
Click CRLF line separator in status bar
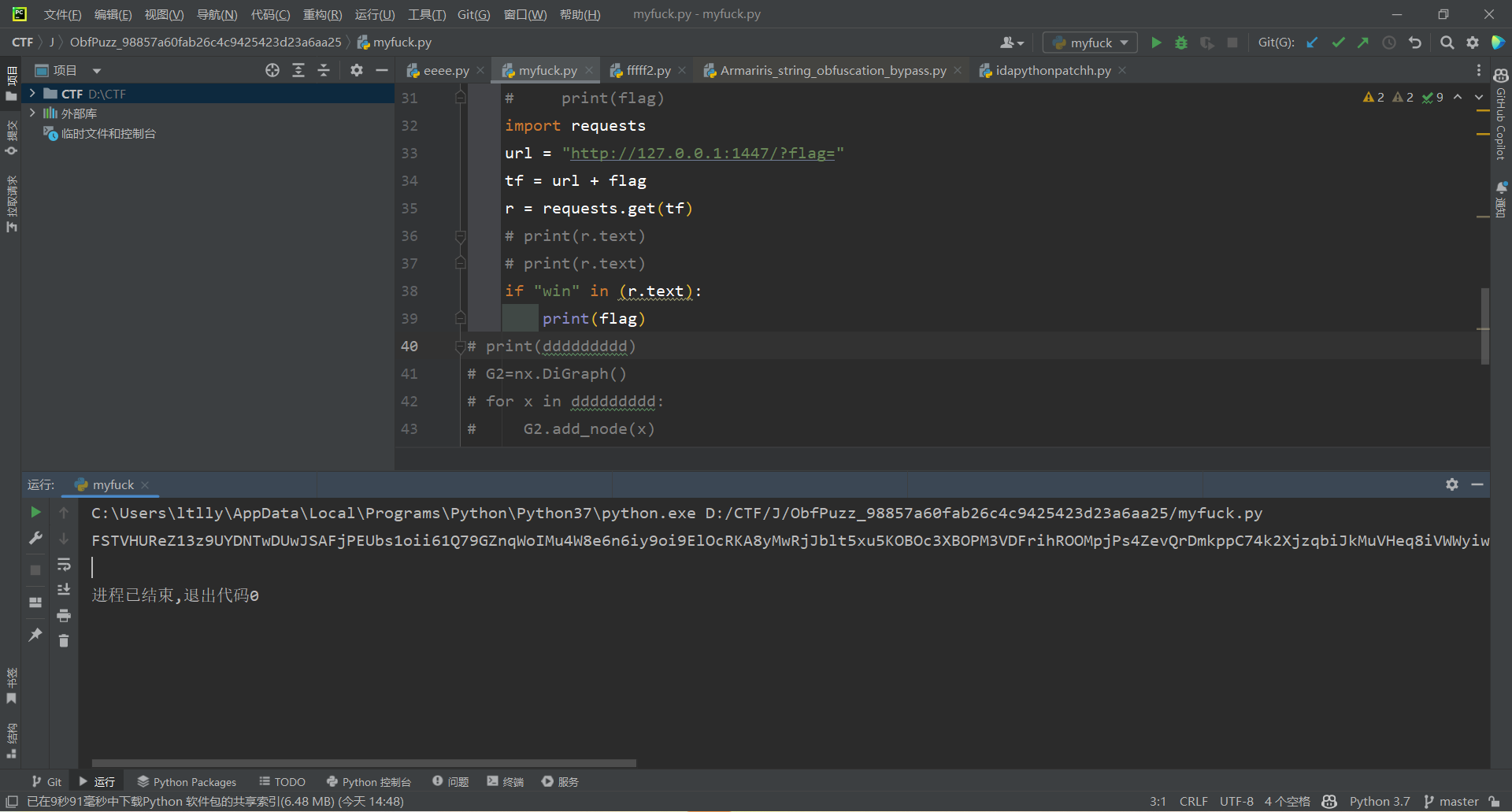pyautogui.click(x=1193, y=801)
